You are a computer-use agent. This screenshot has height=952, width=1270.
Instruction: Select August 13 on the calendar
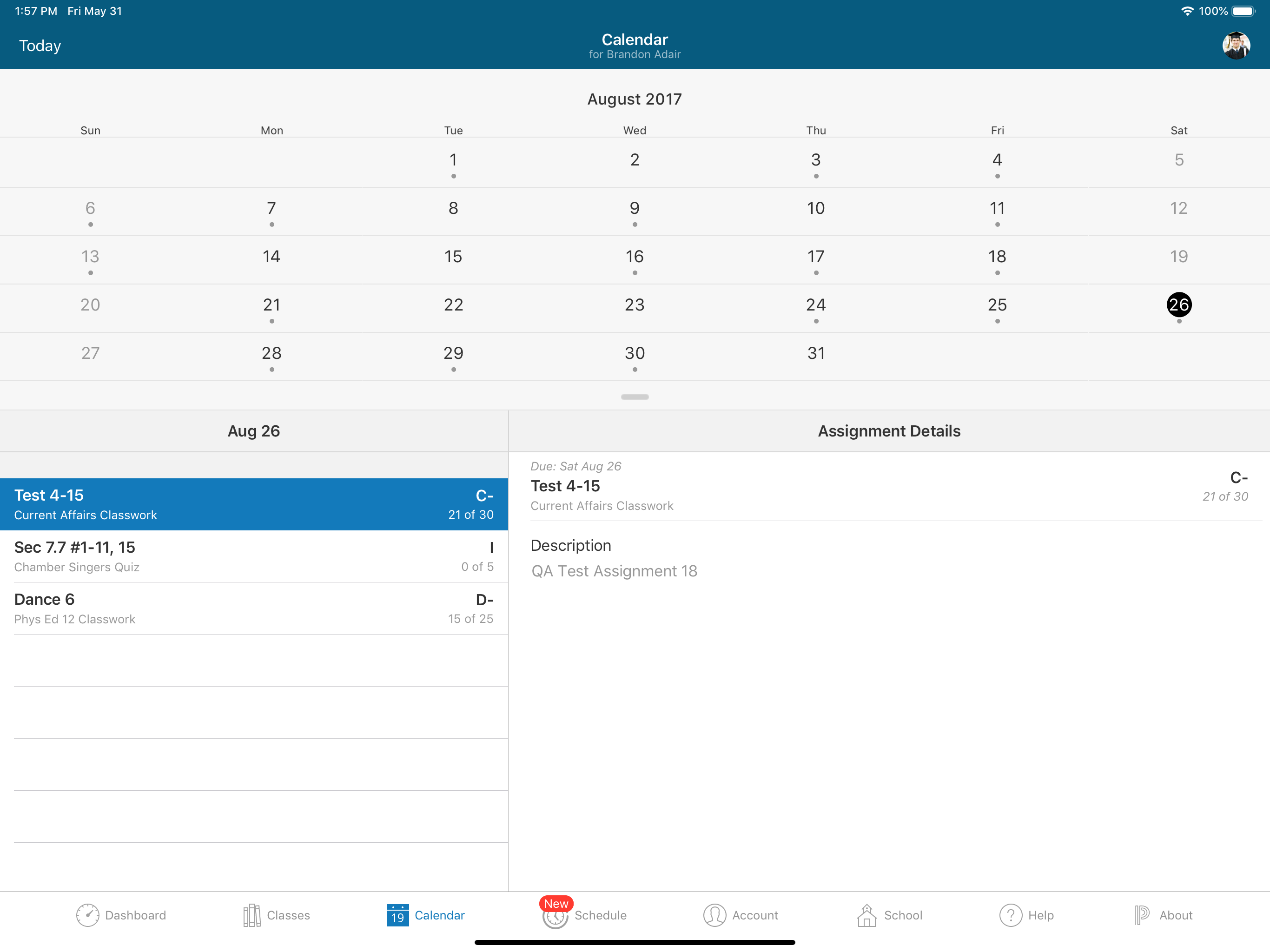(90, 257)
